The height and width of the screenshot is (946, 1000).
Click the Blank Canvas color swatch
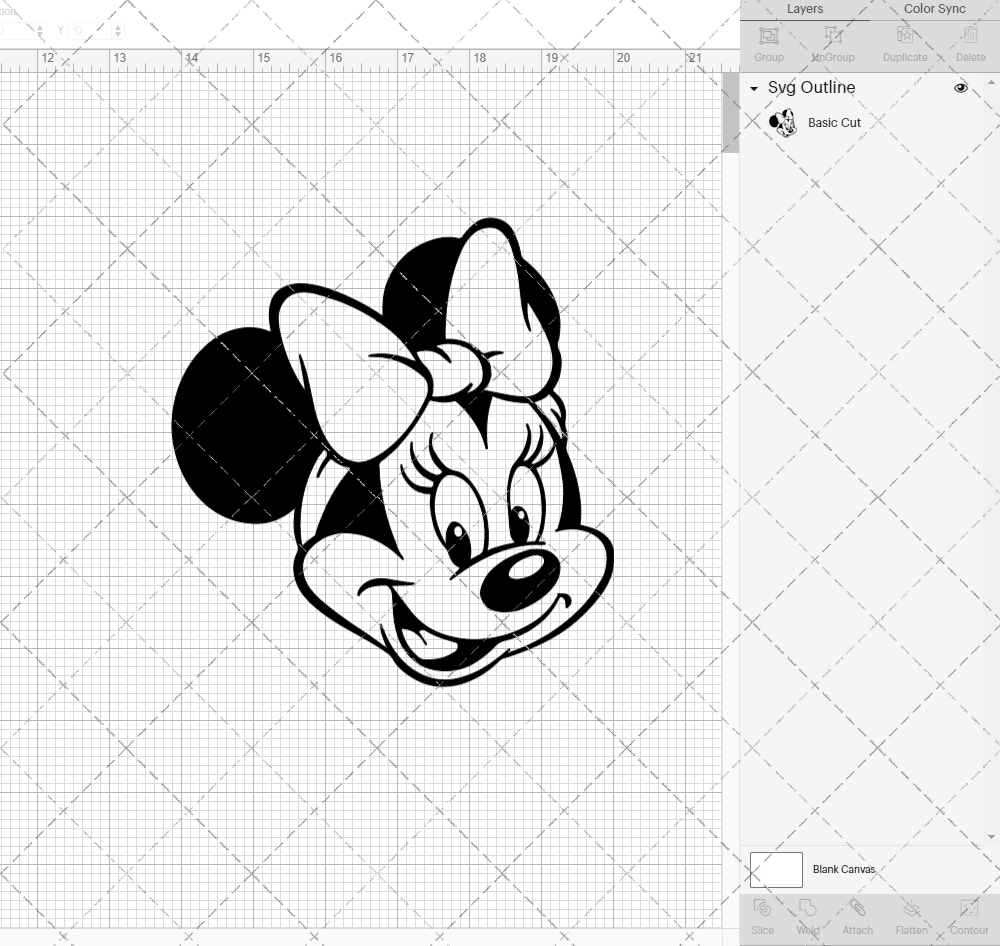pyautogui.click(x=776, y=869)
